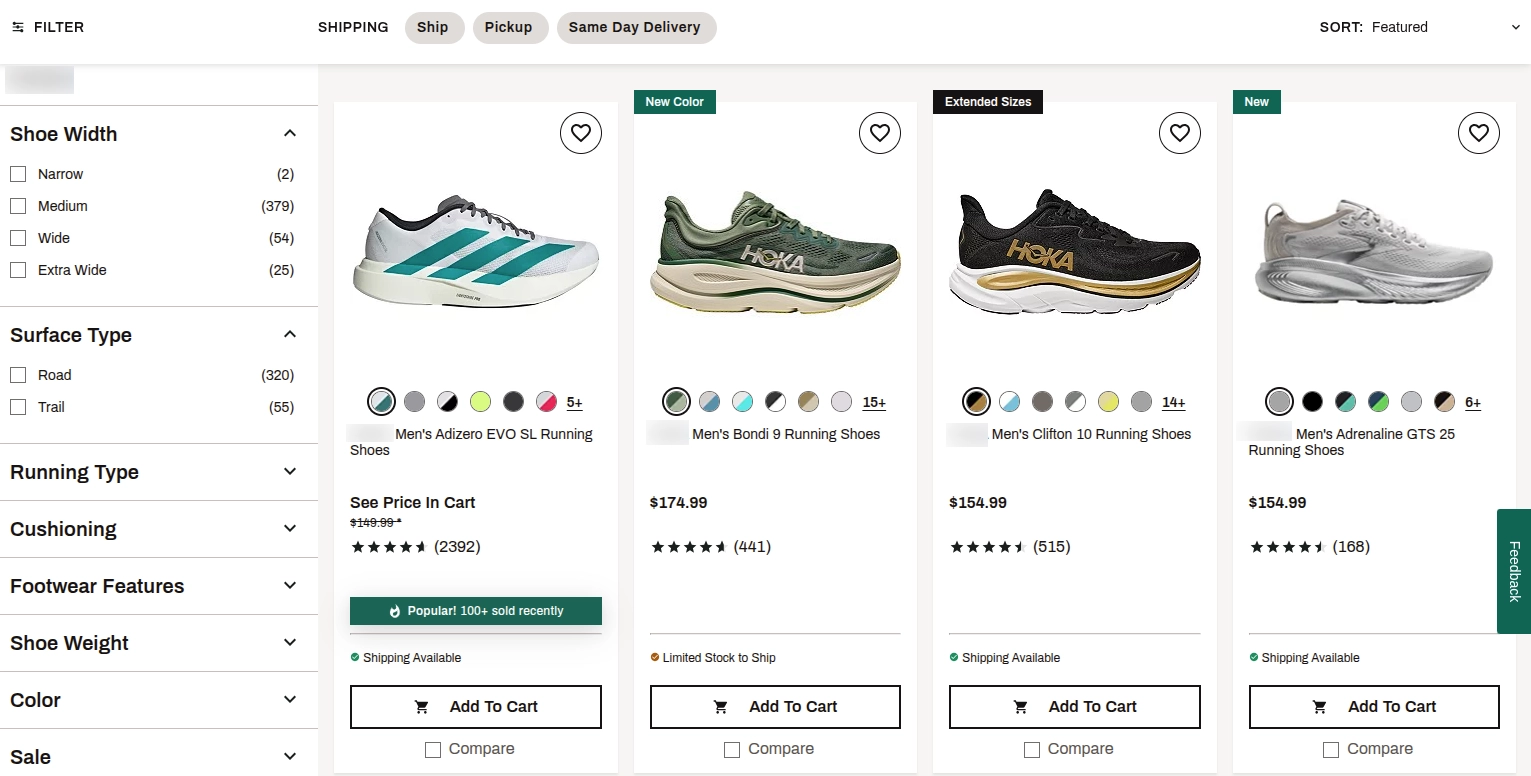Click the flame icon on Popular badge

[394, 611]
